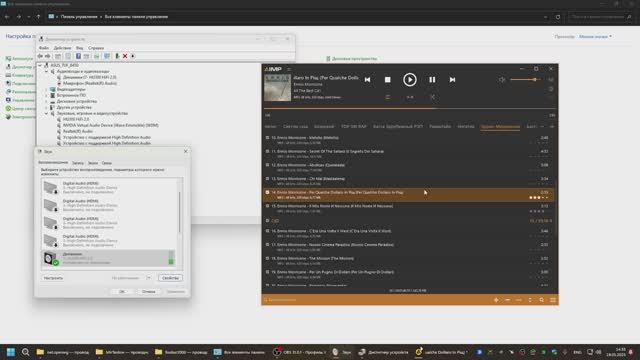
Task: Click Device Manager toolbar forward arrow
Action: tap(47, 56)
